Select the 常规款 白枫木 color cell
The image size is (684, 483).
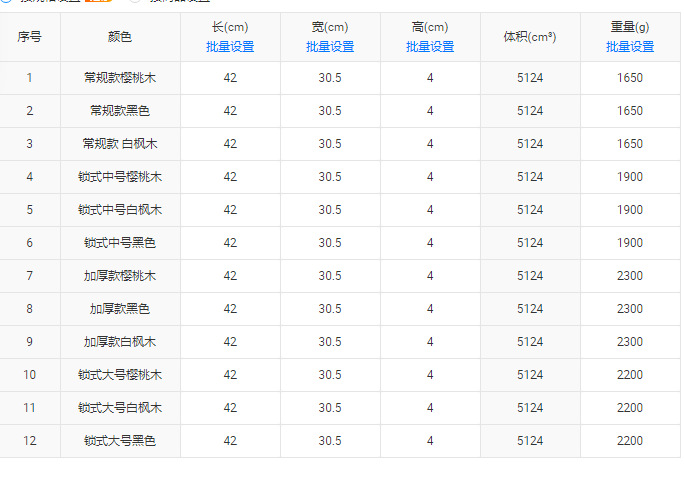(120, 144)
